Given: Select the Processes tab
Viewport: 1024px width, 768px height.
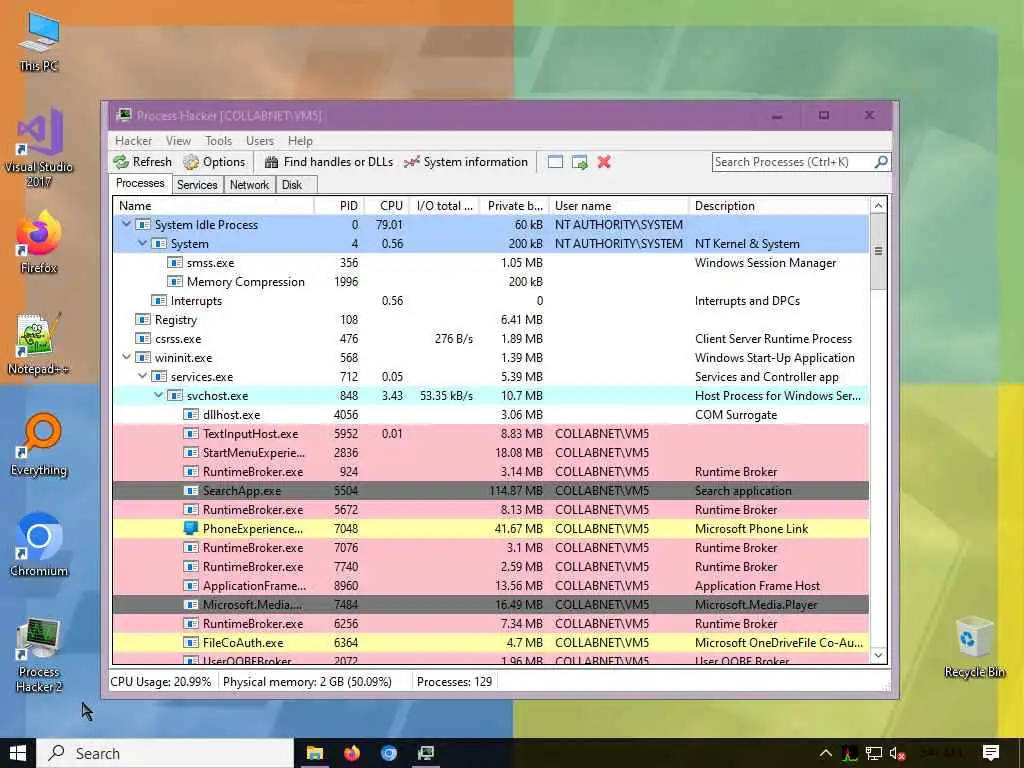Looking at the screenshot, I should click(140, 184).
